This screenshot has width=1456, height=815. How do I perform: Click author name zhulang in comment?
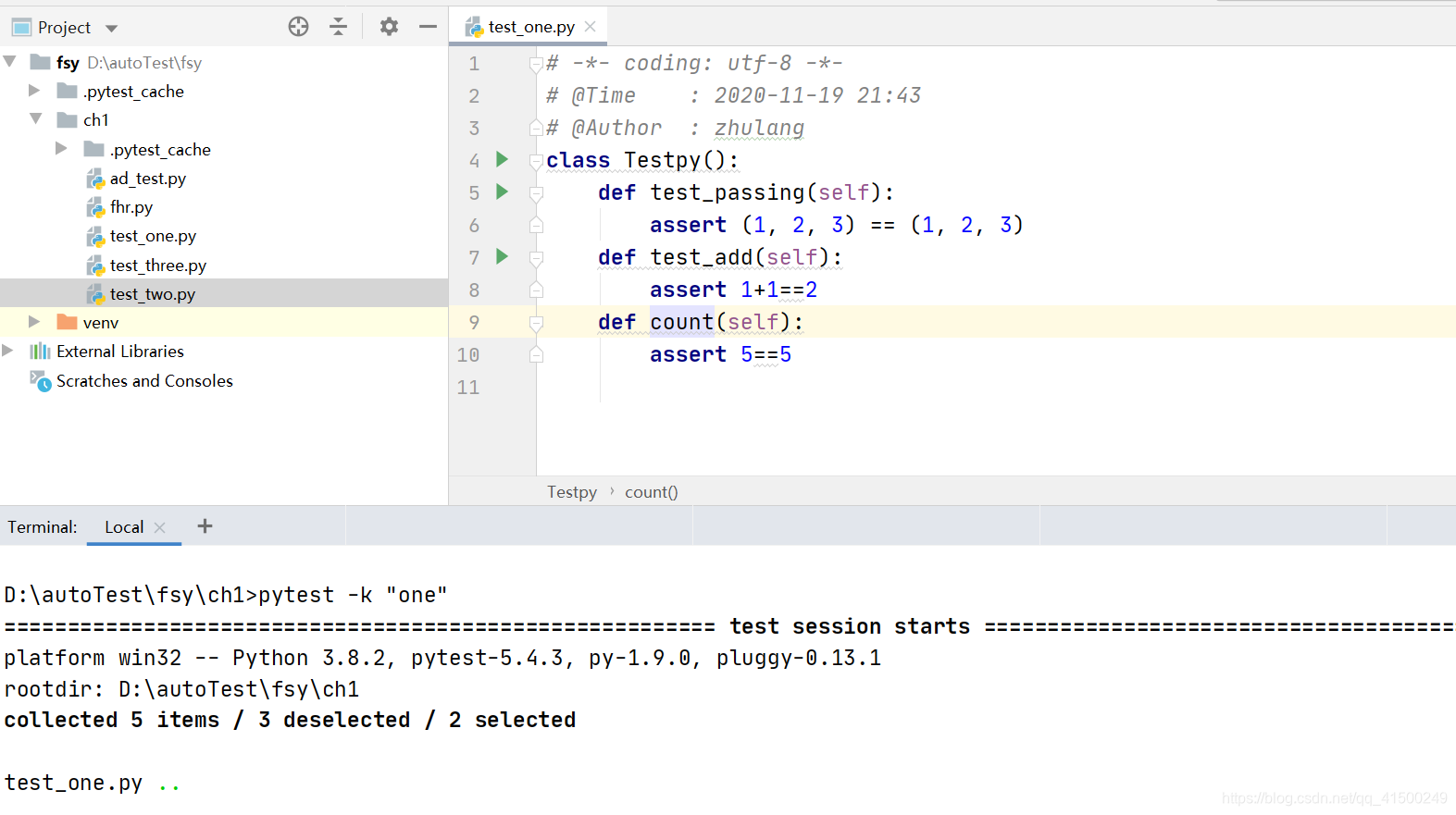[x=759, y=128]
